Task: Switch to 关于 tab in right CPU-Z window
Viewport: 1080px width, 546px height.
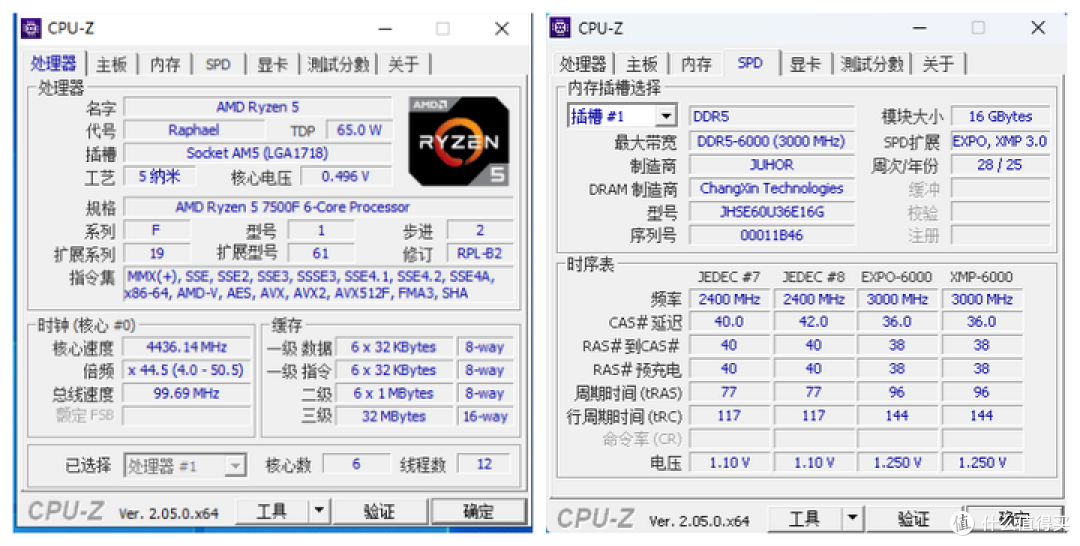Action: (x=938, y=64)
